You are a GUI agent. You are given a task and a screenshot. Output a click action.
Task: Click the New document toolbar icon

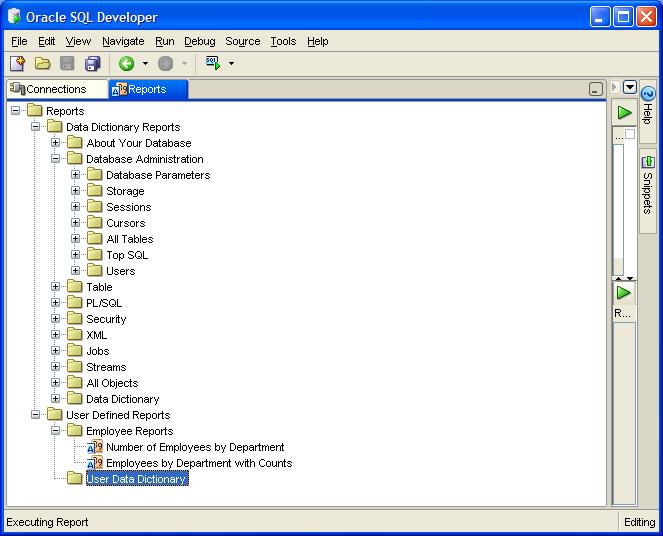(x=17, y=63)
